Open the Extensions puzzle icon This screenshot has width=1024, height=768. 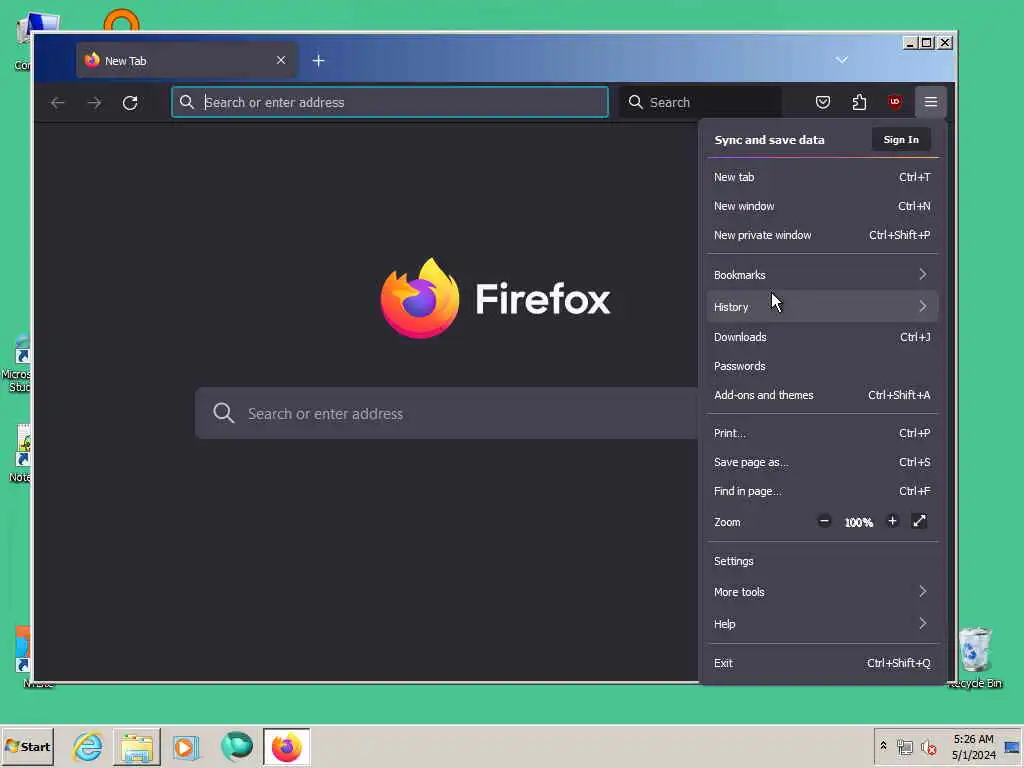coord(859,102)
